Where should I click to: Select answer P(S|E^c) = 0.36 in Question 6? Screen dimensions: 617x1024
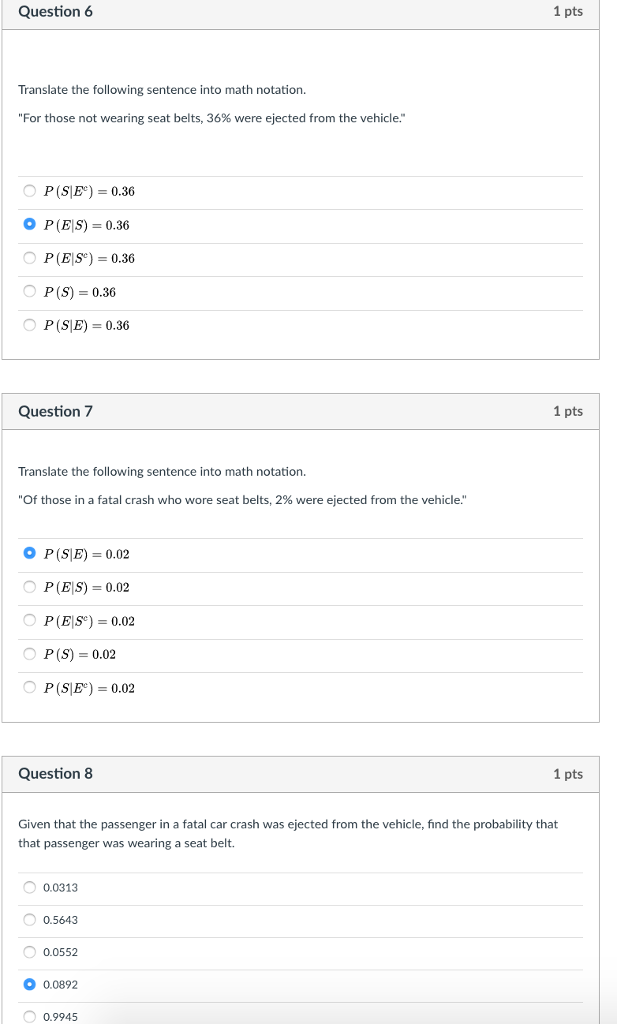(31, 192)
